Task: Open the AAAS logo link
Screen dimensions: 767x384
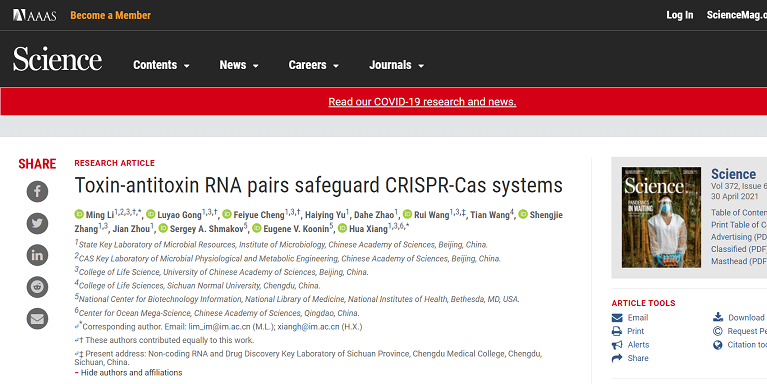Action: tap(34, 15)
